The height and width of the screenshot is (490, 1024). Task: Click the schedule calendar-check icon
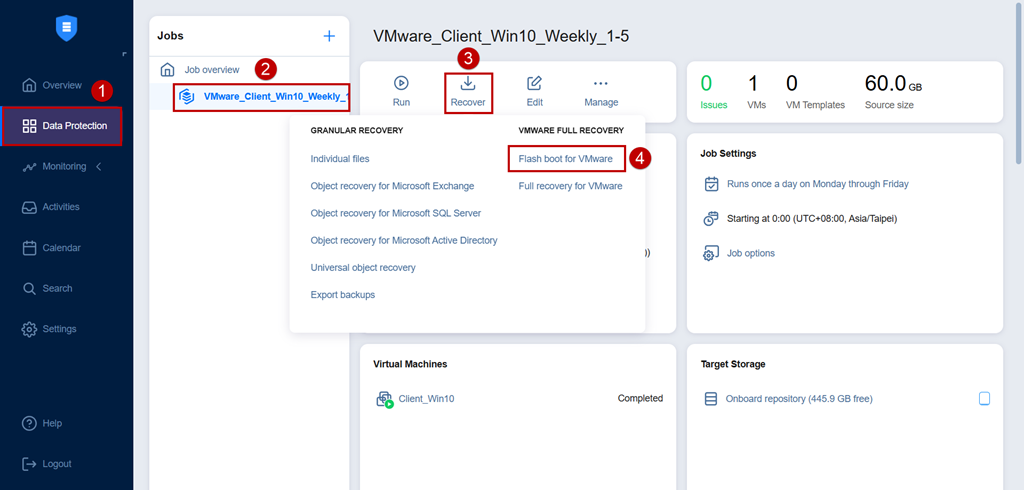click(x=711, y=184)
